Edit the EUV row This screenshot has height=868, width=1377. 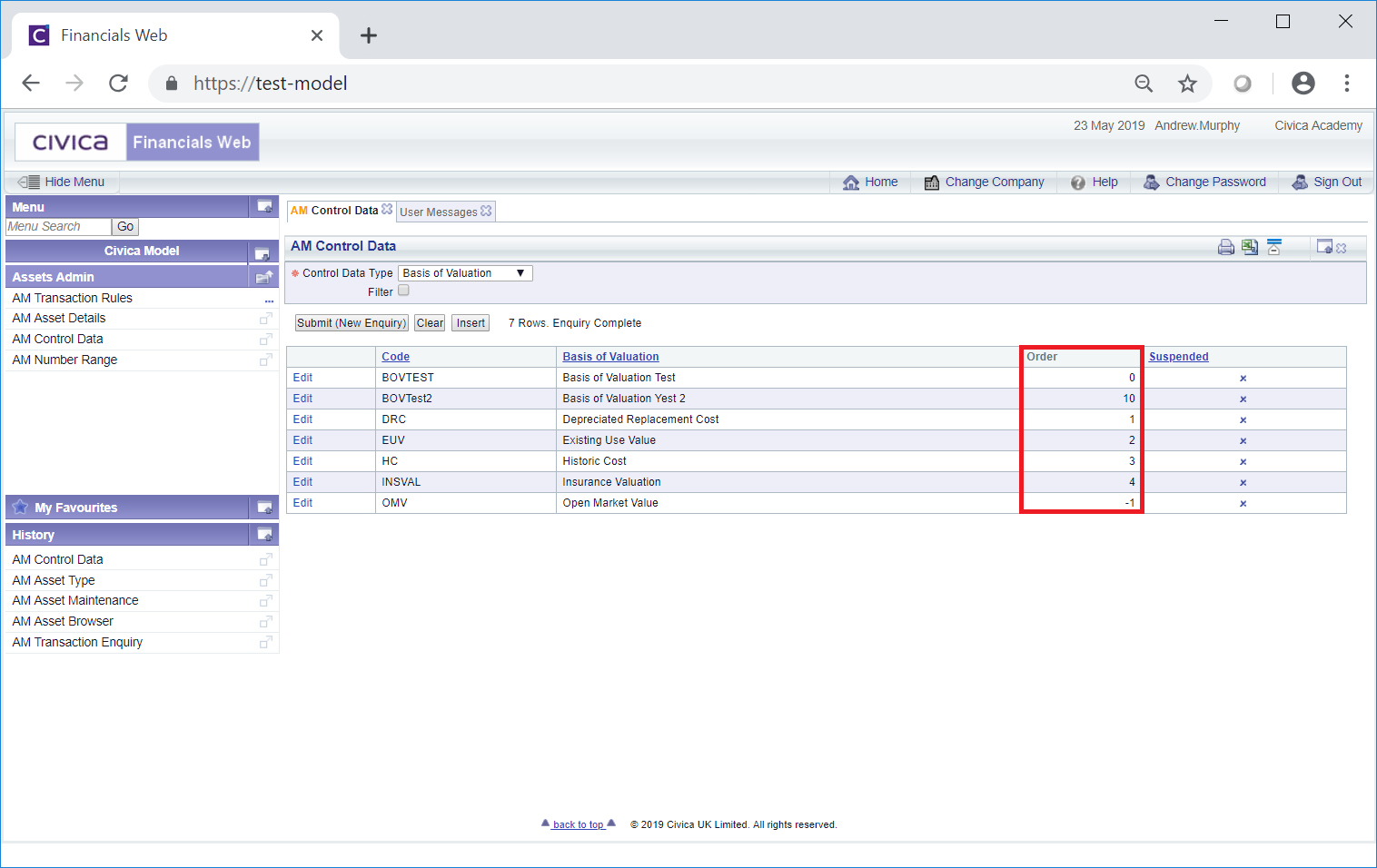pyautogui.click(x=302, y=440)
